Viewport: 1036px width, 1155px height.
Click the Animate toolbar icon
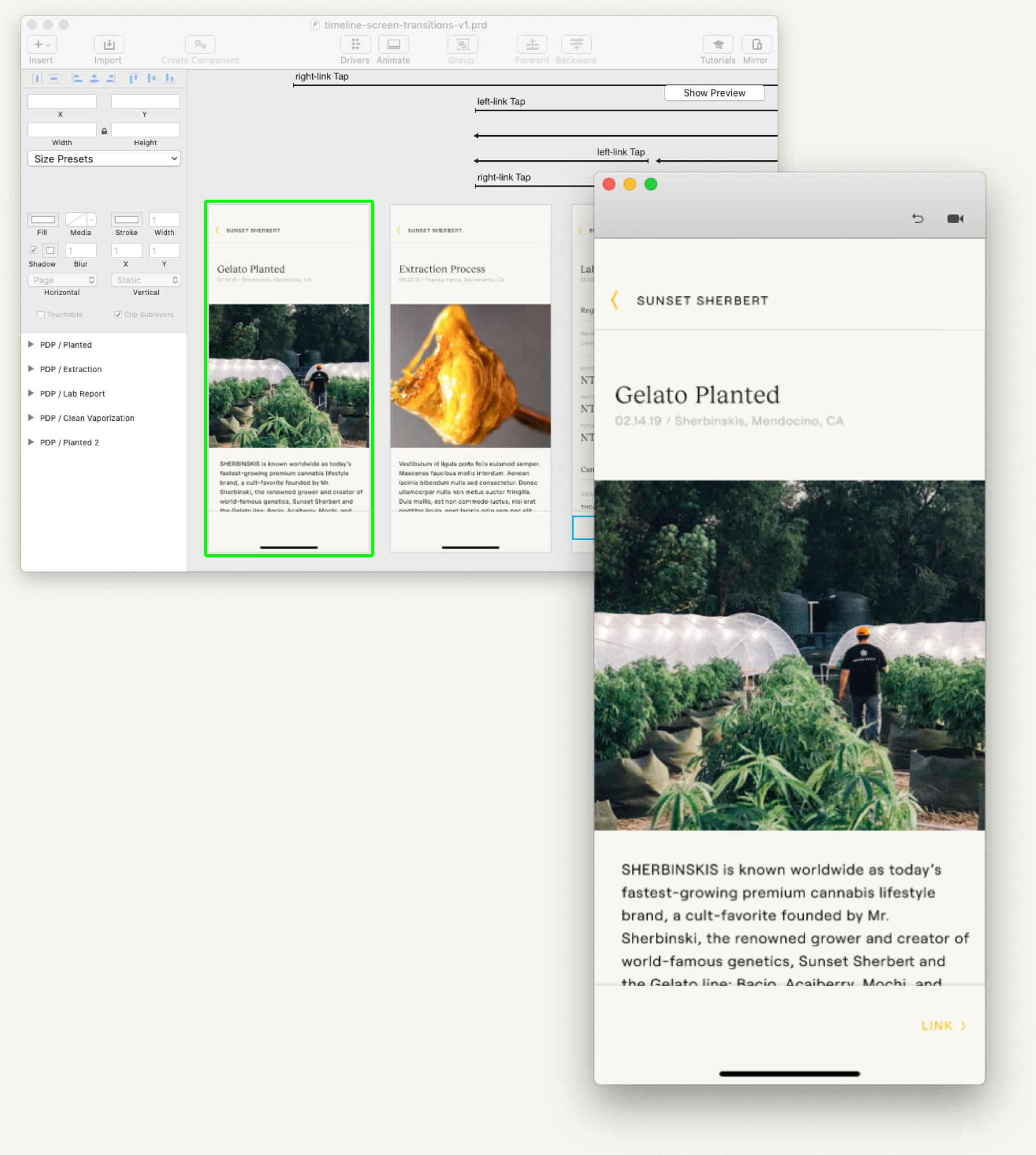pos(393,44)
